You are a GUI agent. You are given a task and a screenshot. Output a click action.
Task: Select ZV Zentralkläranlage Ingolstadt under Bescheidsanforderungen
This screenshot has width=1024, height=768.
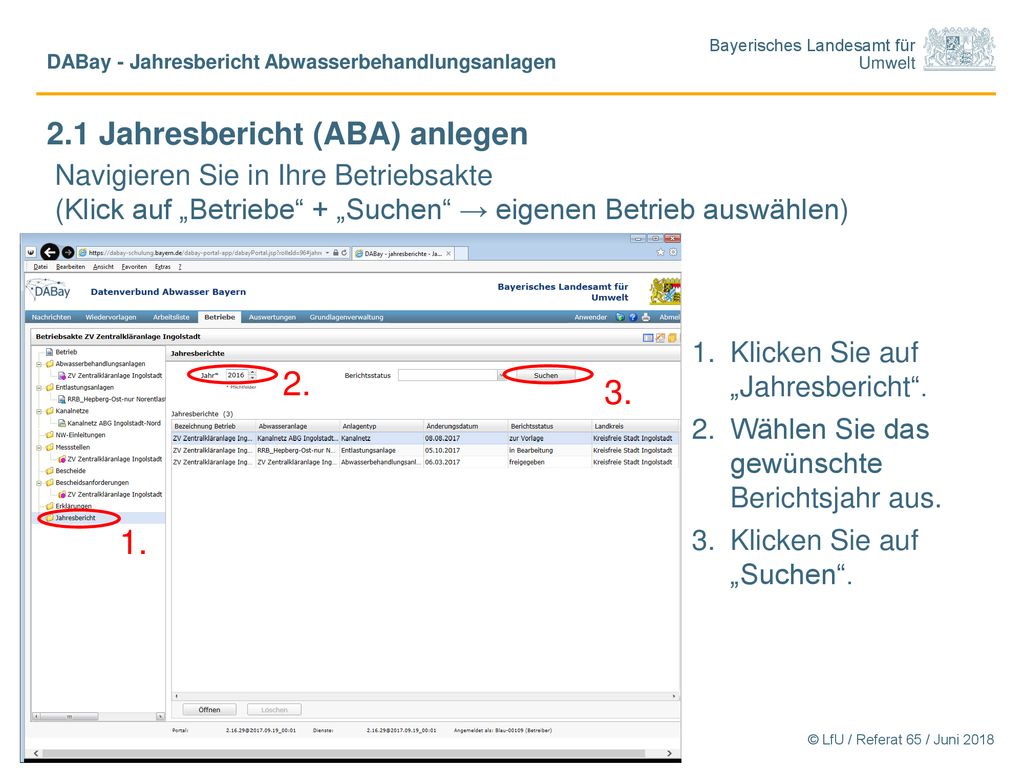click(x=115, y=495)
